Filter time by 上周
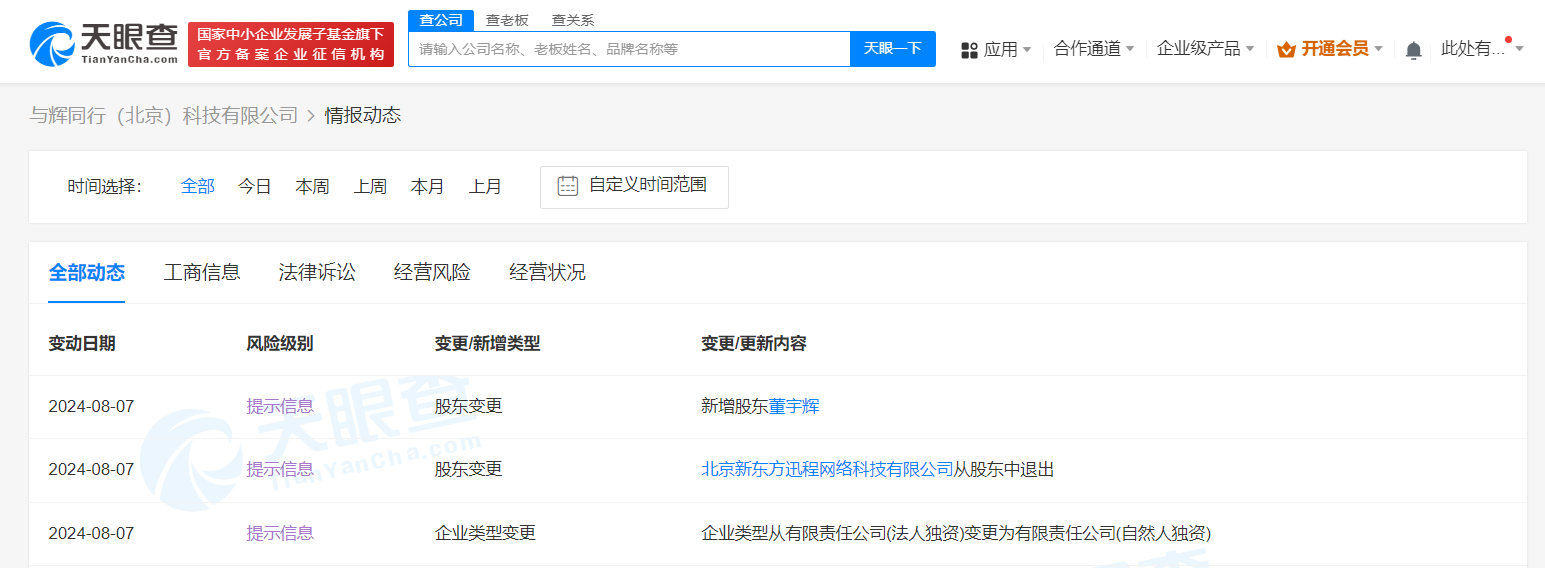The width and height of the screenshot is (1545, 568). click(370, 187)
